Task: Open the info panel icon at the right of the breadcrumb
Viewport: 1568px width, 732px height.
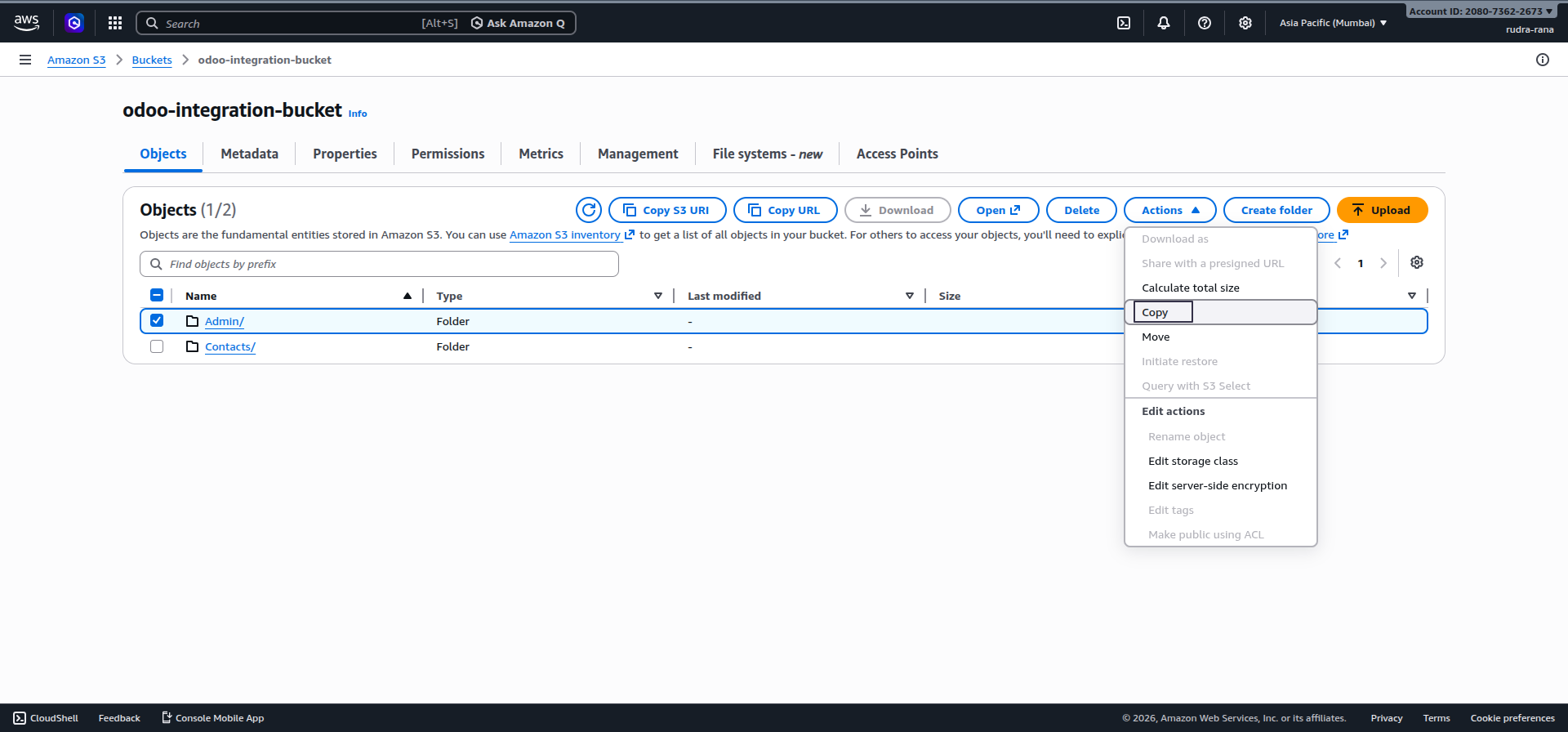Action: click(x=1543, y=60)
